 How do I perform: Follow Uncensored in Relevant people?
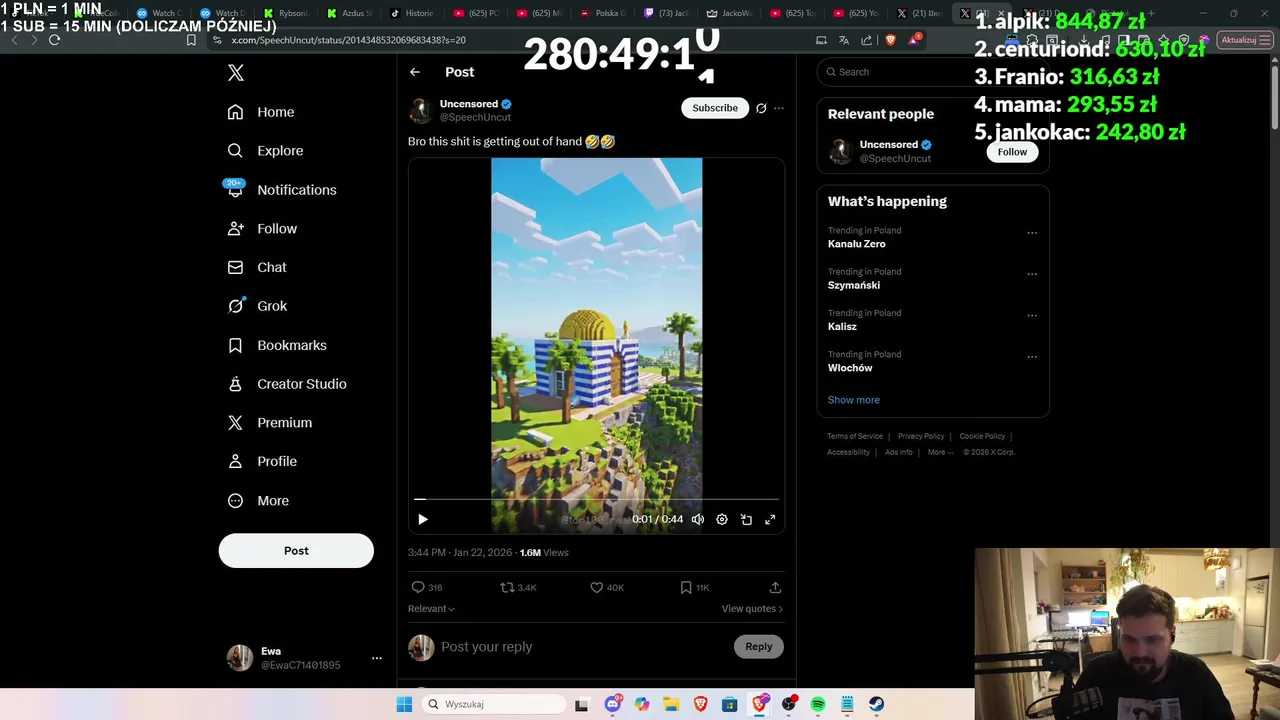(1012, 152)
